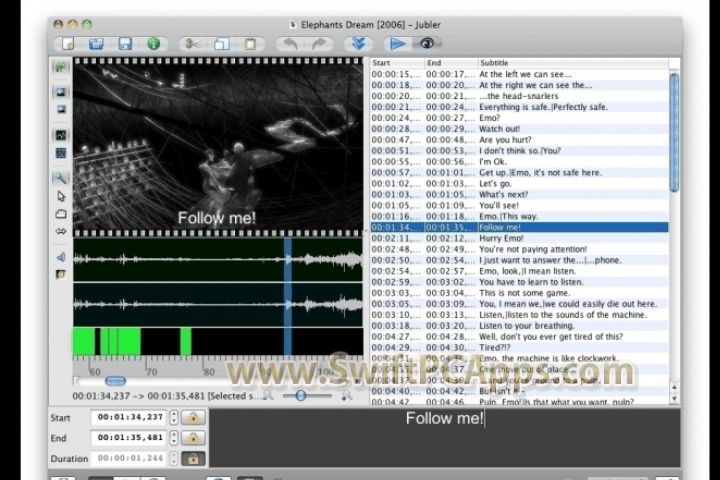Click the End time field 00:01:35,481

pyautogui.click(x=130, y=437)
